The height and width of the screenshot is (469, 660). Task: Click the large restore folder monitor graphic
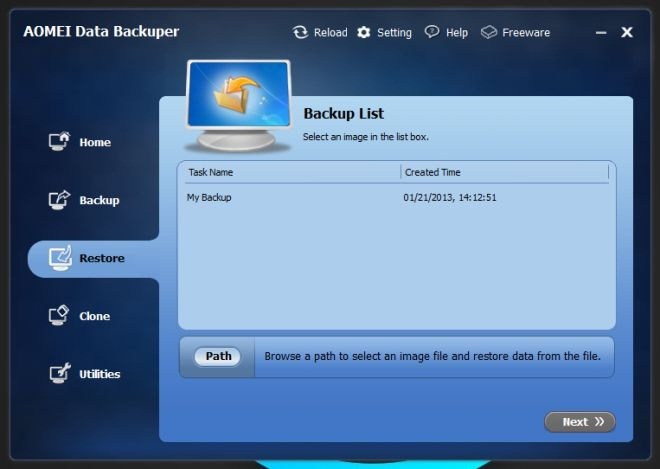239,105
